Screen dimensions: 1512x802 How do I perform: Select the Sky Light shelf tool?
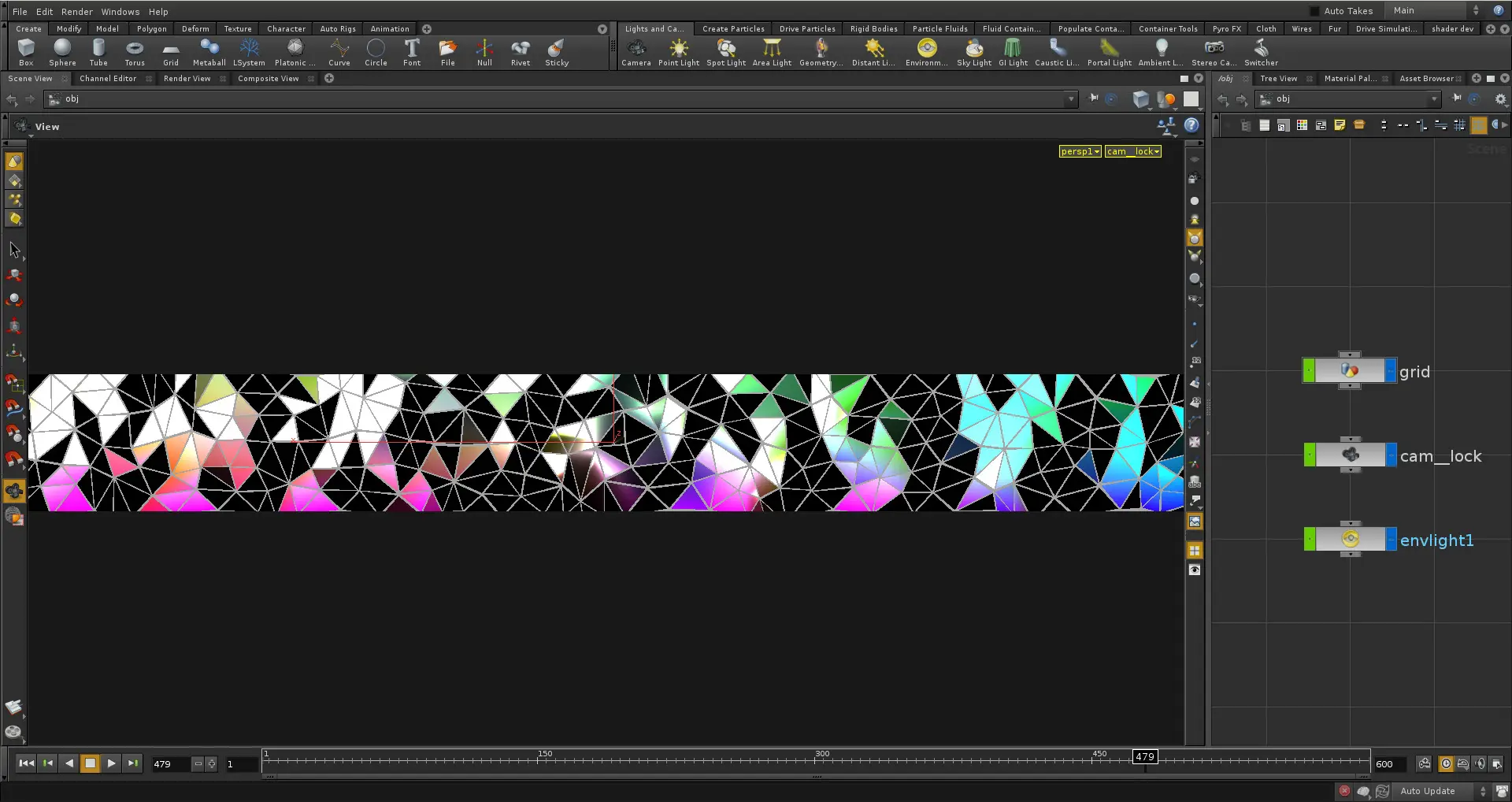click(973, 53)
